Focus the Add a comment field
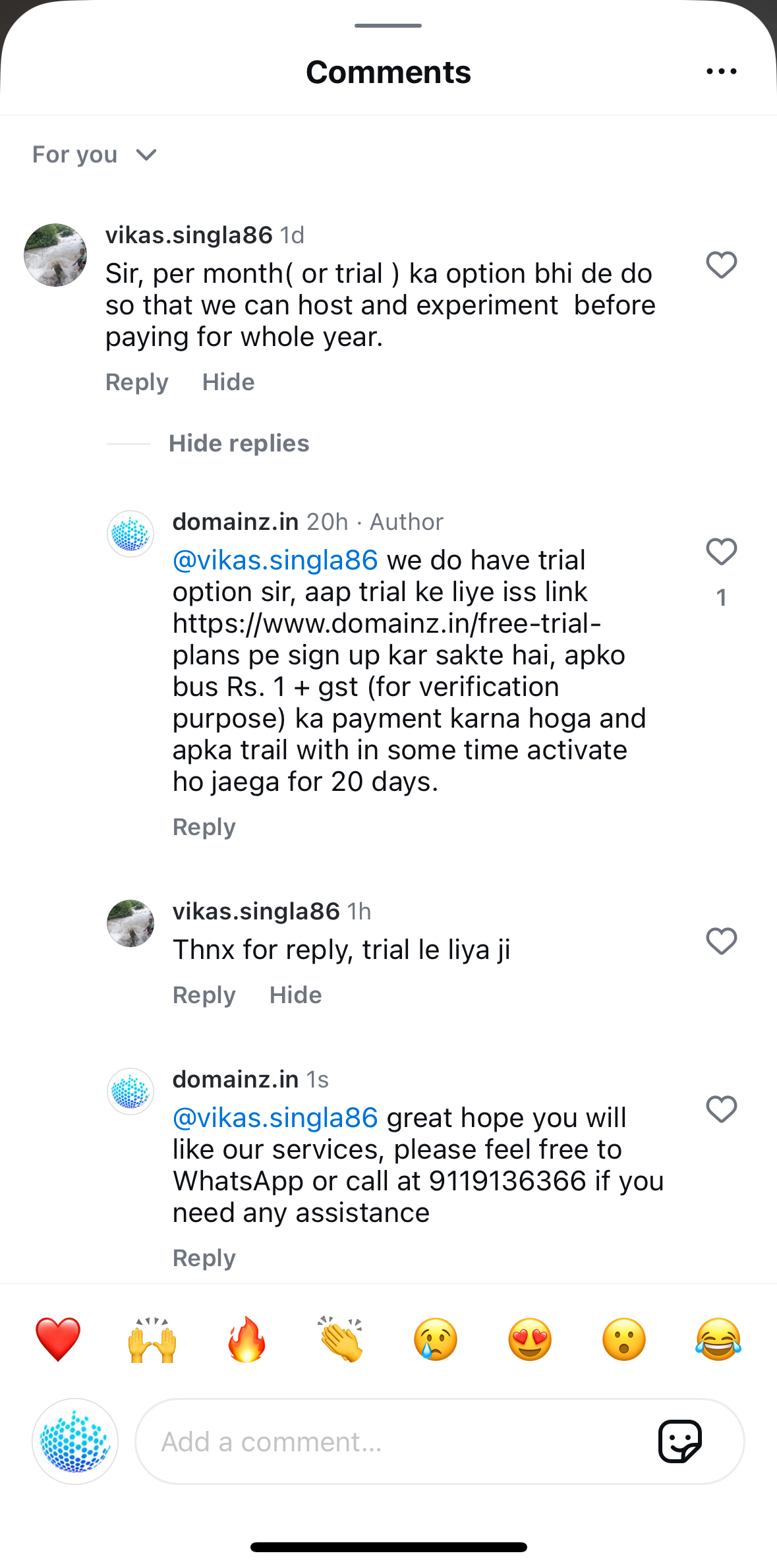Image resolution: width=777 pixels, height=1568 pixels. (x=395, y=1441)
